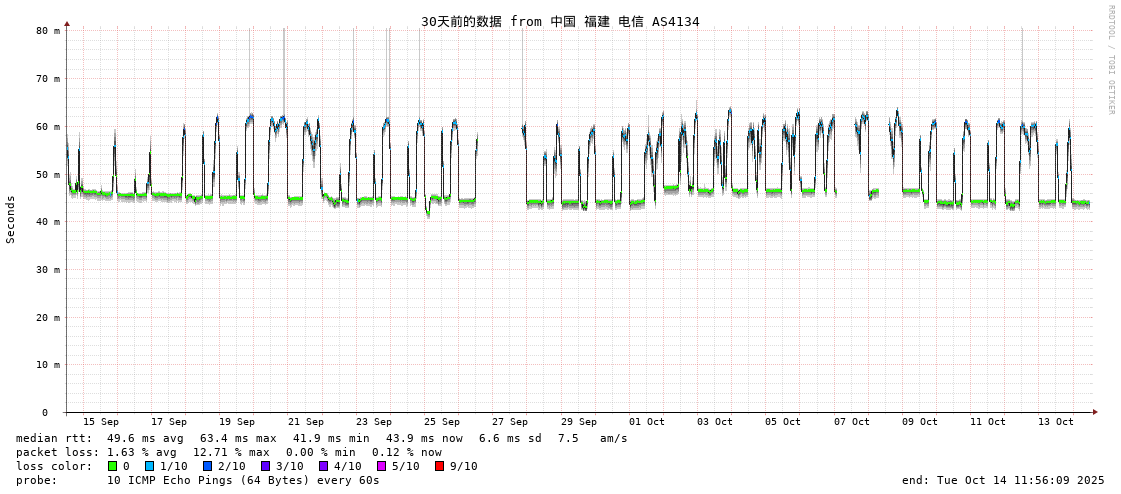Image resolution: width=1121 pixels, height=494 pixels.
Task: Click the light blue 1/10 loss swatch
Action: (150, 466)
